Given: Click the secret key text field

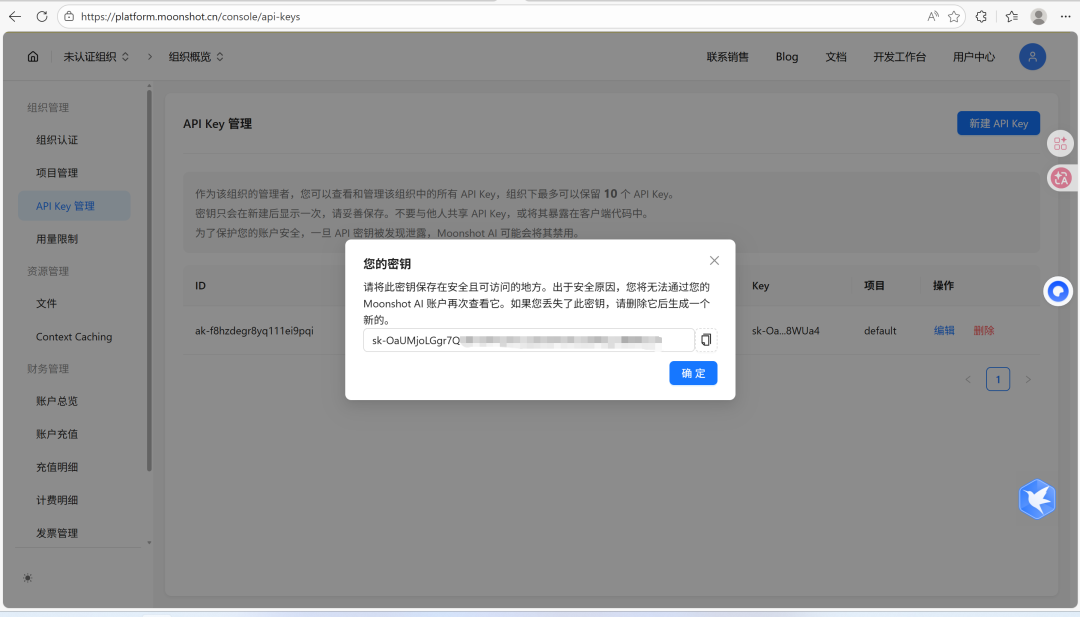Looking at the screenshot, I should (528, 340).
